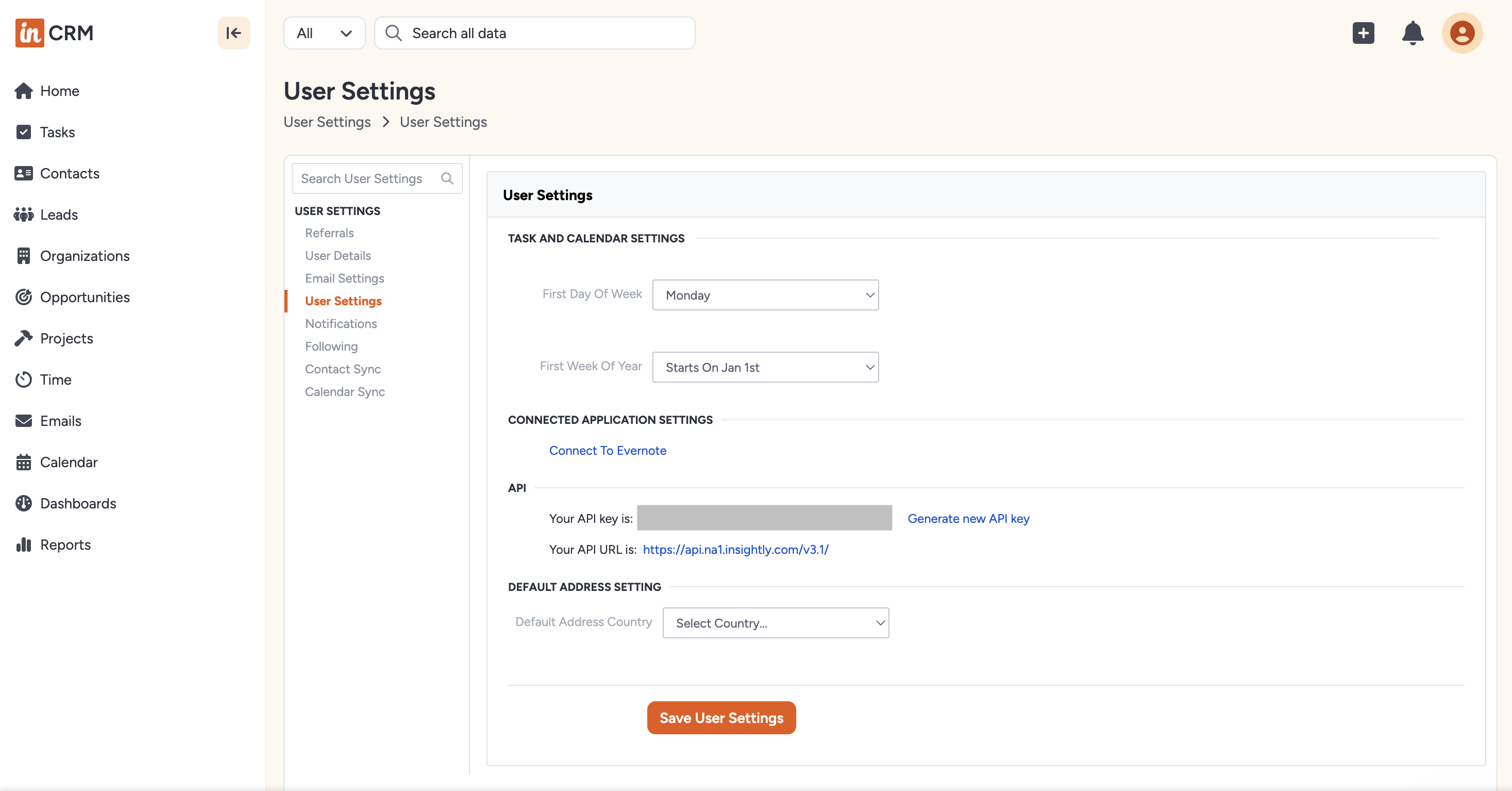Image resolution: width=1512 pixels, height=791 pixels.
Task: Switch to the Email Settings section
Action: pyautogui.click(x=344, y=278)
